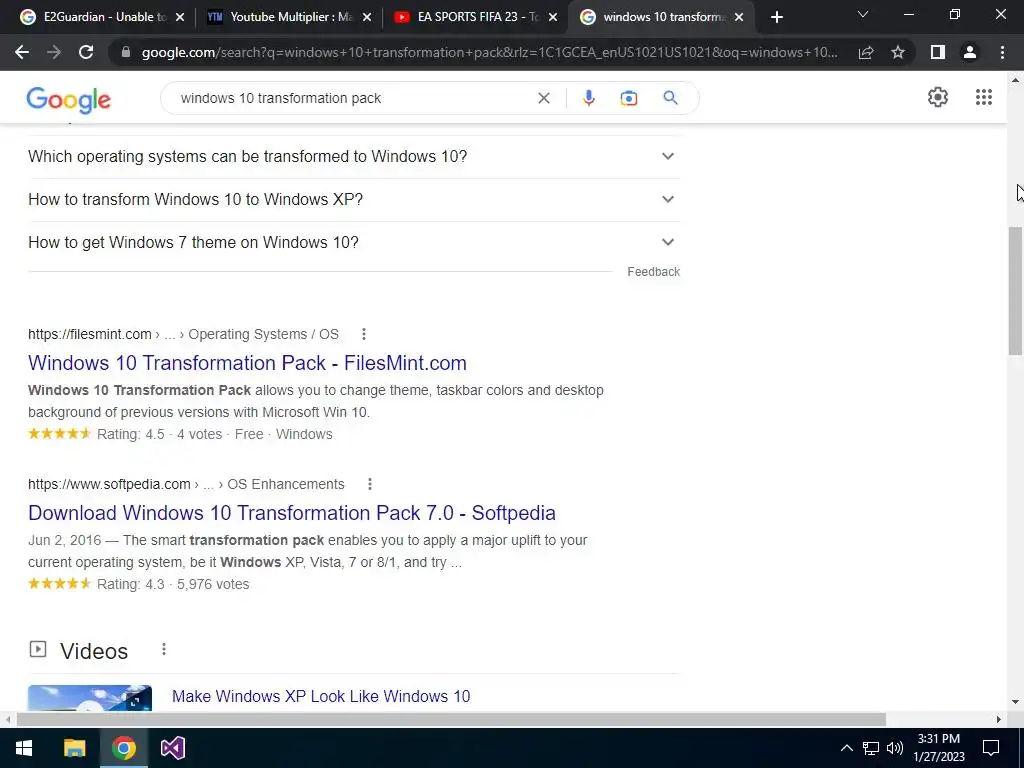Share this page from the address bar
This screenshot has width=1024, height=768.
pyautogui.click(x=866, y=52)
